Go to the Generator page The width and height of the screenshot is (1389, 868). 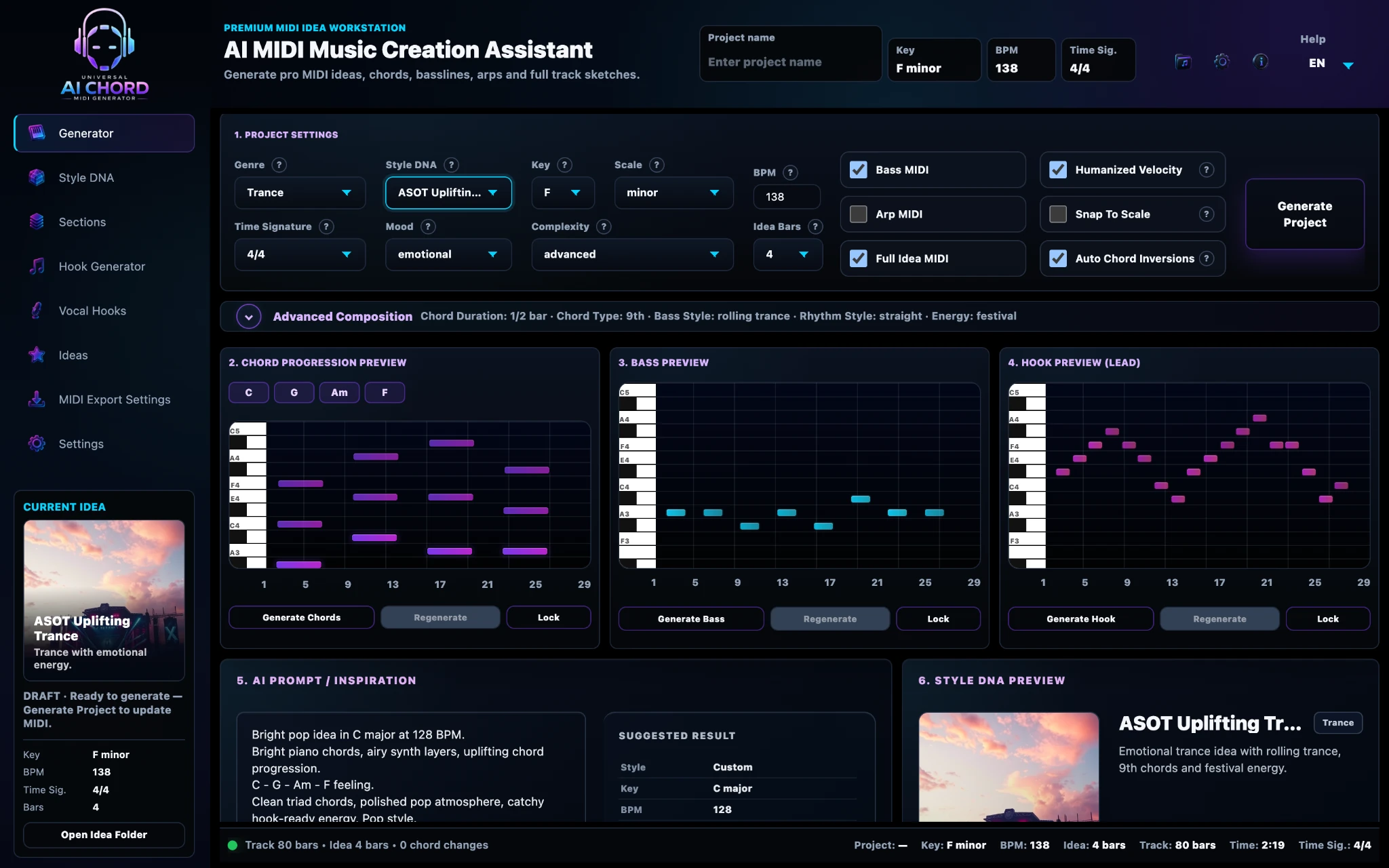coord(104,133)
